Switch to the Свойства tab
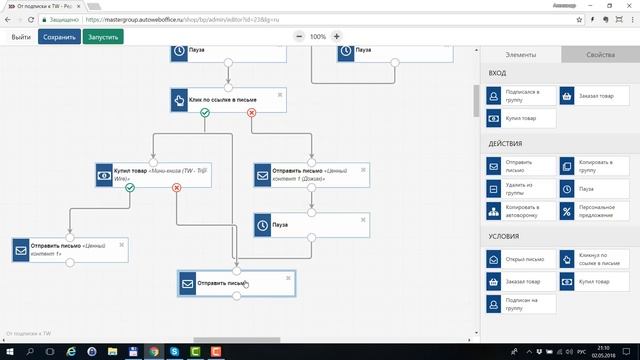This screenshot has width=640, height=360. point(600,54)
